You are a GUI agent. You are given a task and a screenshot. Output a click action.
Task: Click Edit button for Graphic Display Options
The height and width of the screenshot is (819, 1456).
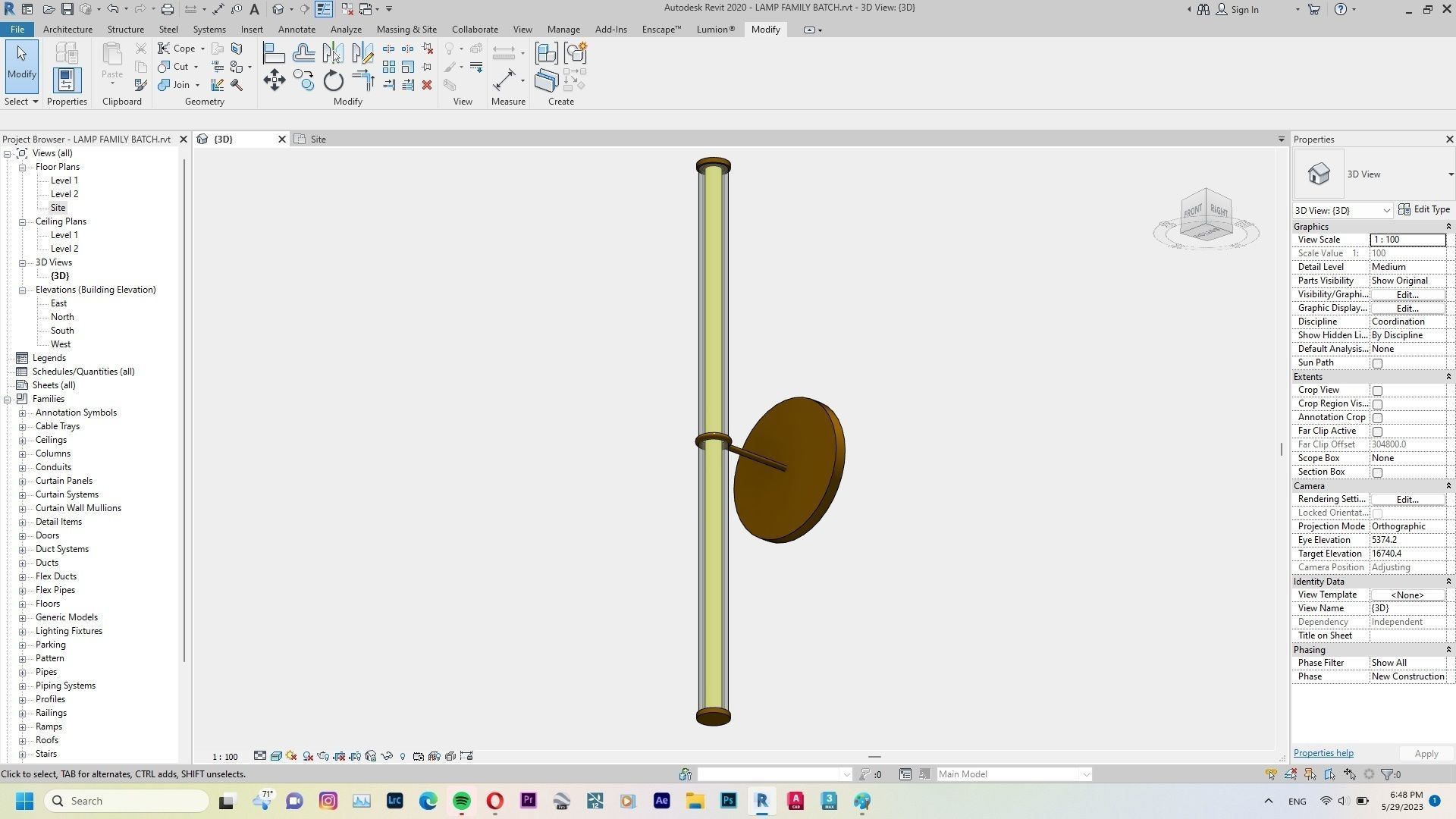pos(1407,309)
